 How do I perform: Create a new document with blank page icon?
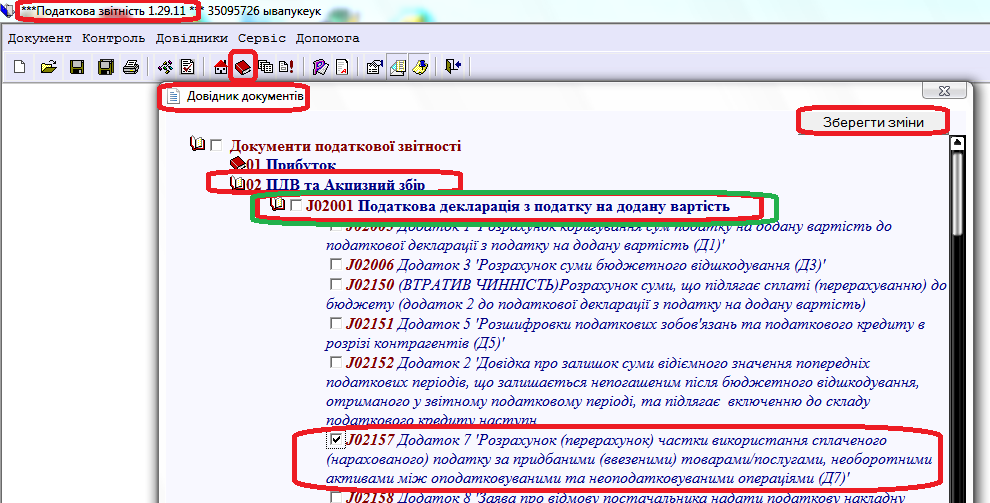tap(19, 67)
